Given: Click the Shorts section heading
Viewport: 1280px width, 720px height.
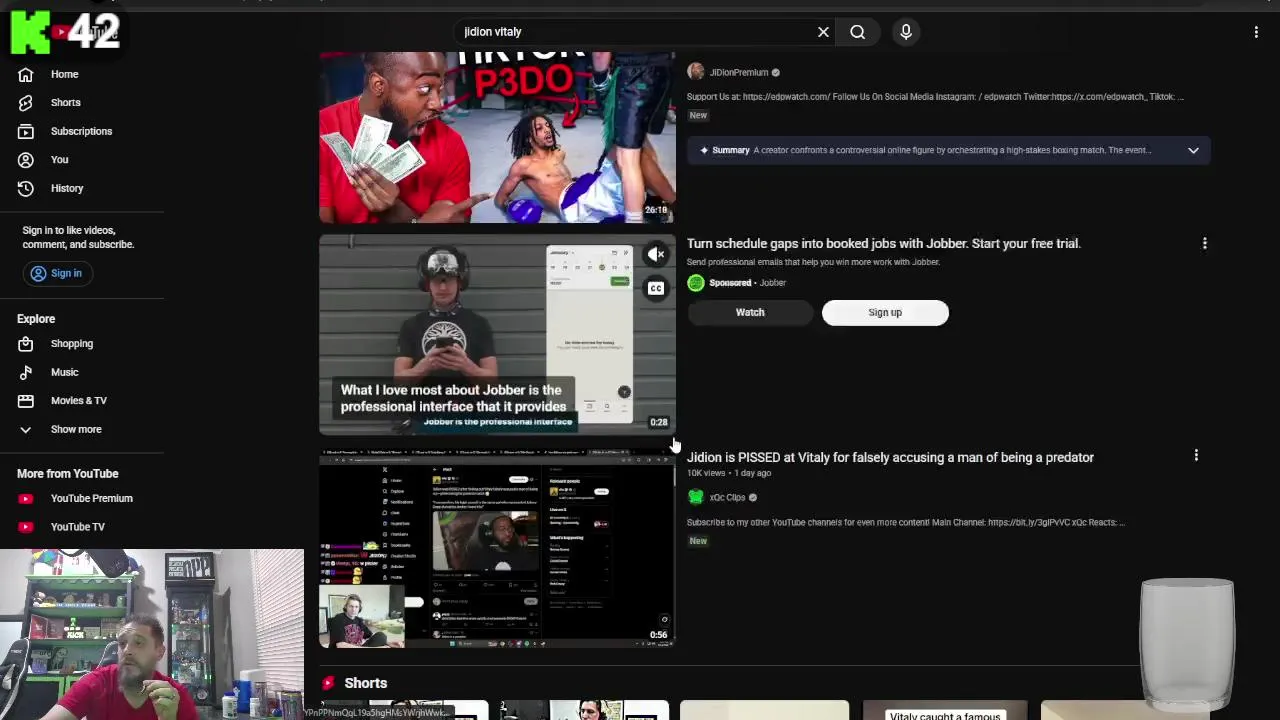Looking at the screenshot, I should 365,683.
